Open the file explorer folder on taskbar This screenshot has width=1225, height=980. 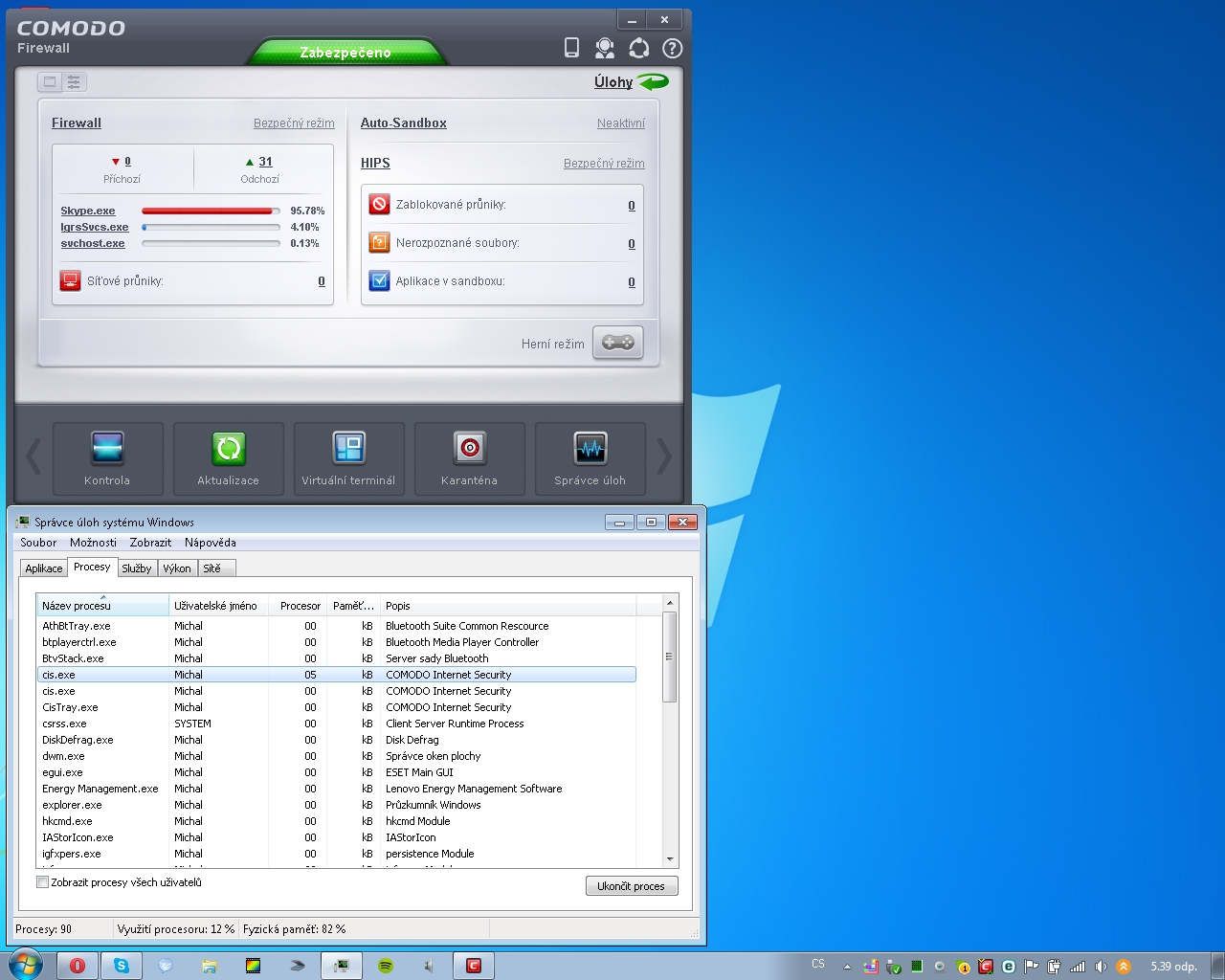click(x=210, y=966)
